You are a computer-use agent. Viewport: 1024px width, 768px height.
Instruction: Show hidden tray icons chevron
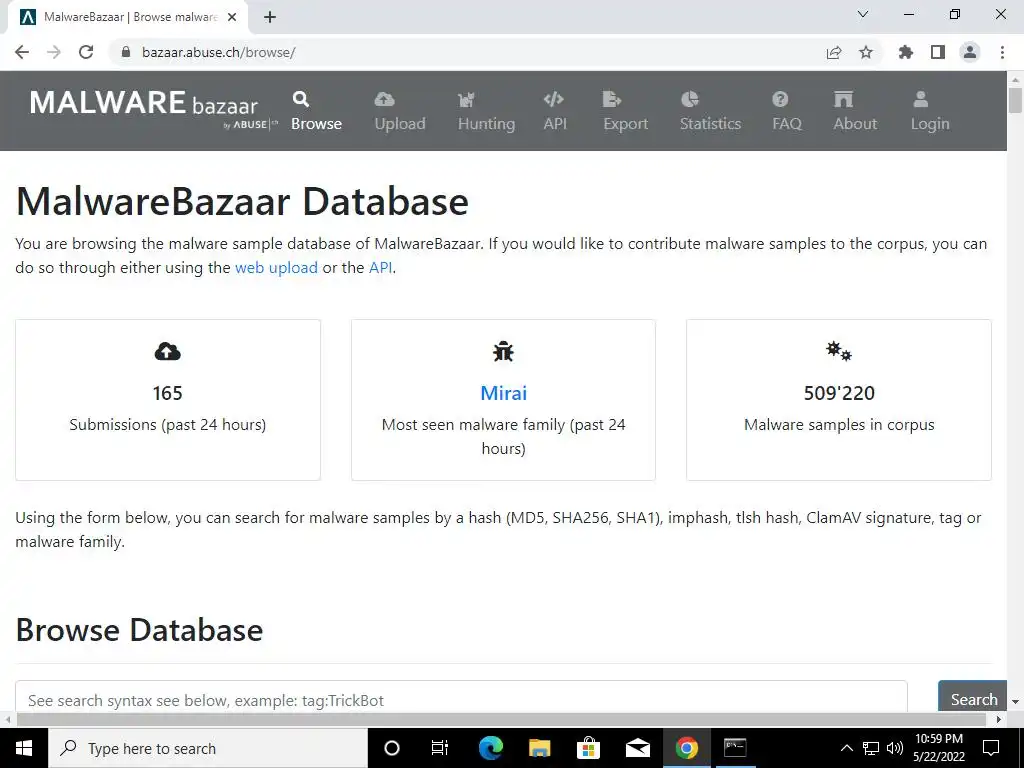pos(846,748)
